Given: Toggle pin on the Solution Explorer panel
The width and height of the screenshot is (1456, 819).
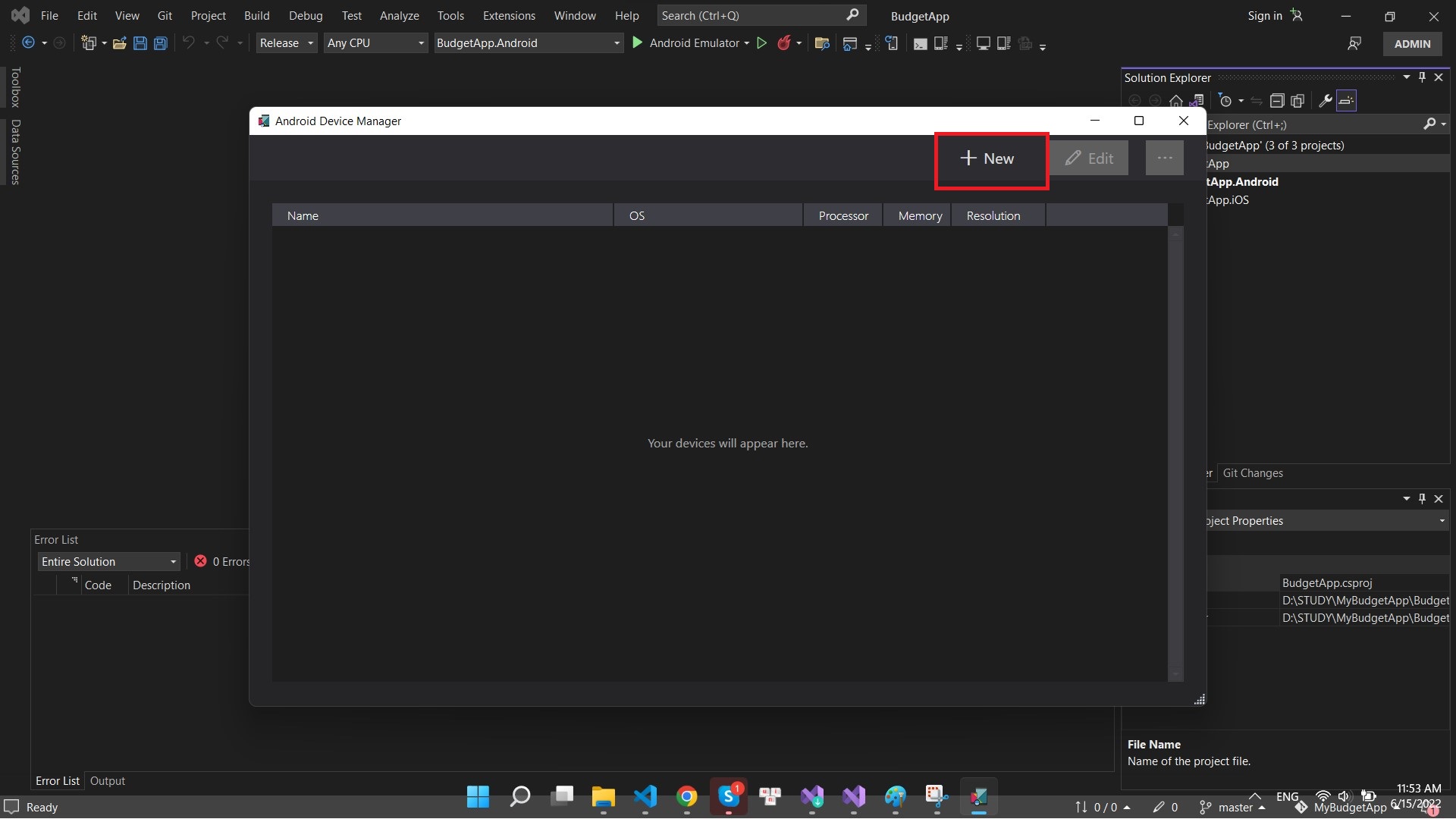Looking at the screenshot, I should coord(1422,77).
